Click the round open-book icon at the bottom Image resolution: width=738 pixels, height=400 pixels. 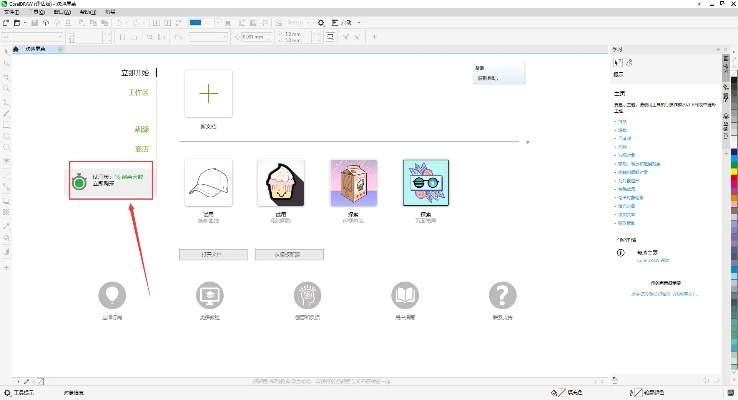pyautogui.click(x=405, y=295)
